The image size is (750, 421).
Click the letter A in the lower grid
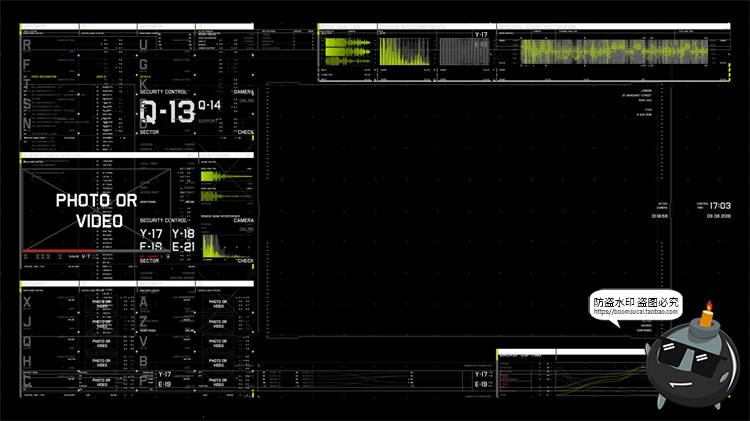[x=145, y=301]
